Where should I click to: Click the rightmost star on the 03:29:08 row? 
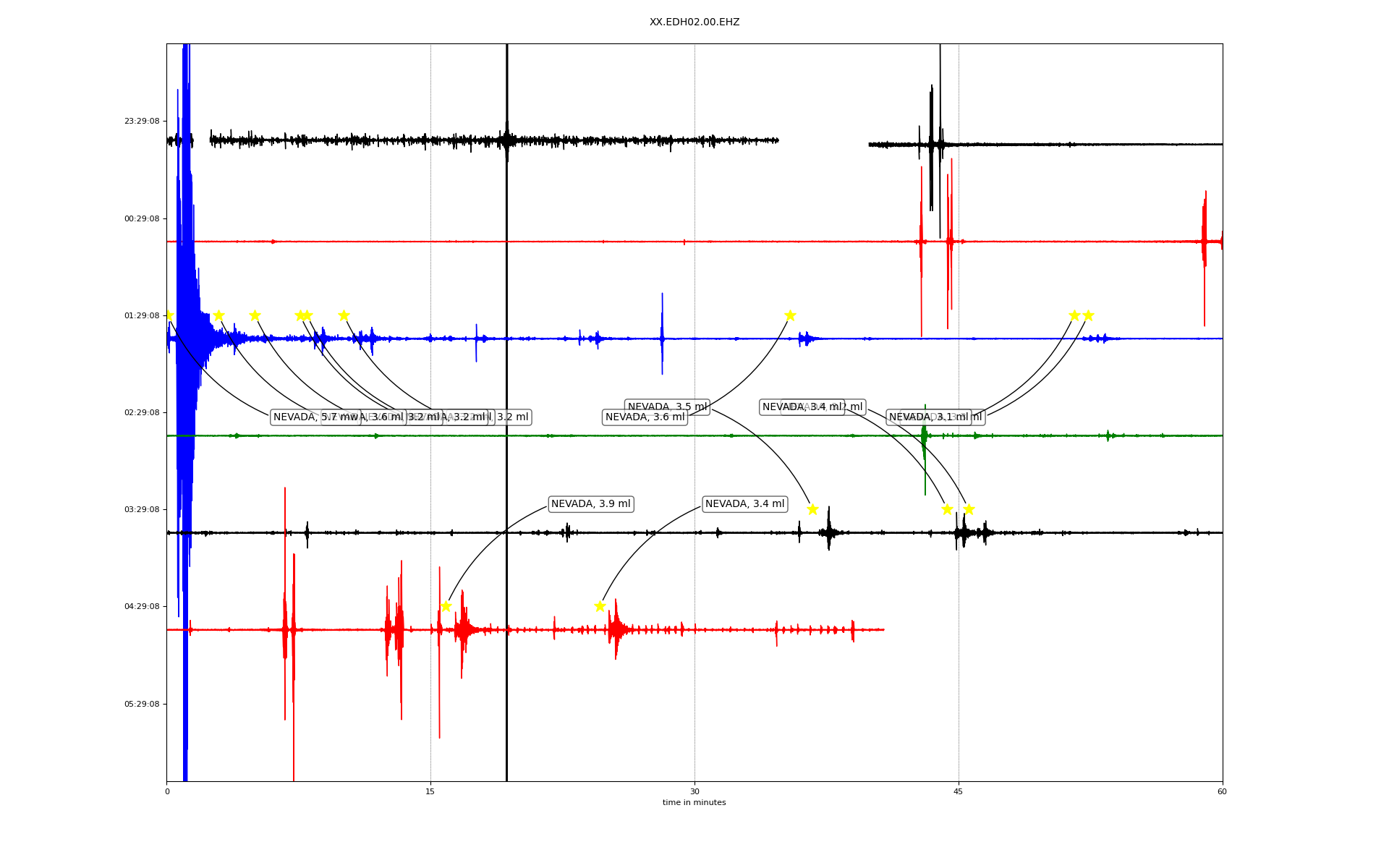tap(969, 509)
